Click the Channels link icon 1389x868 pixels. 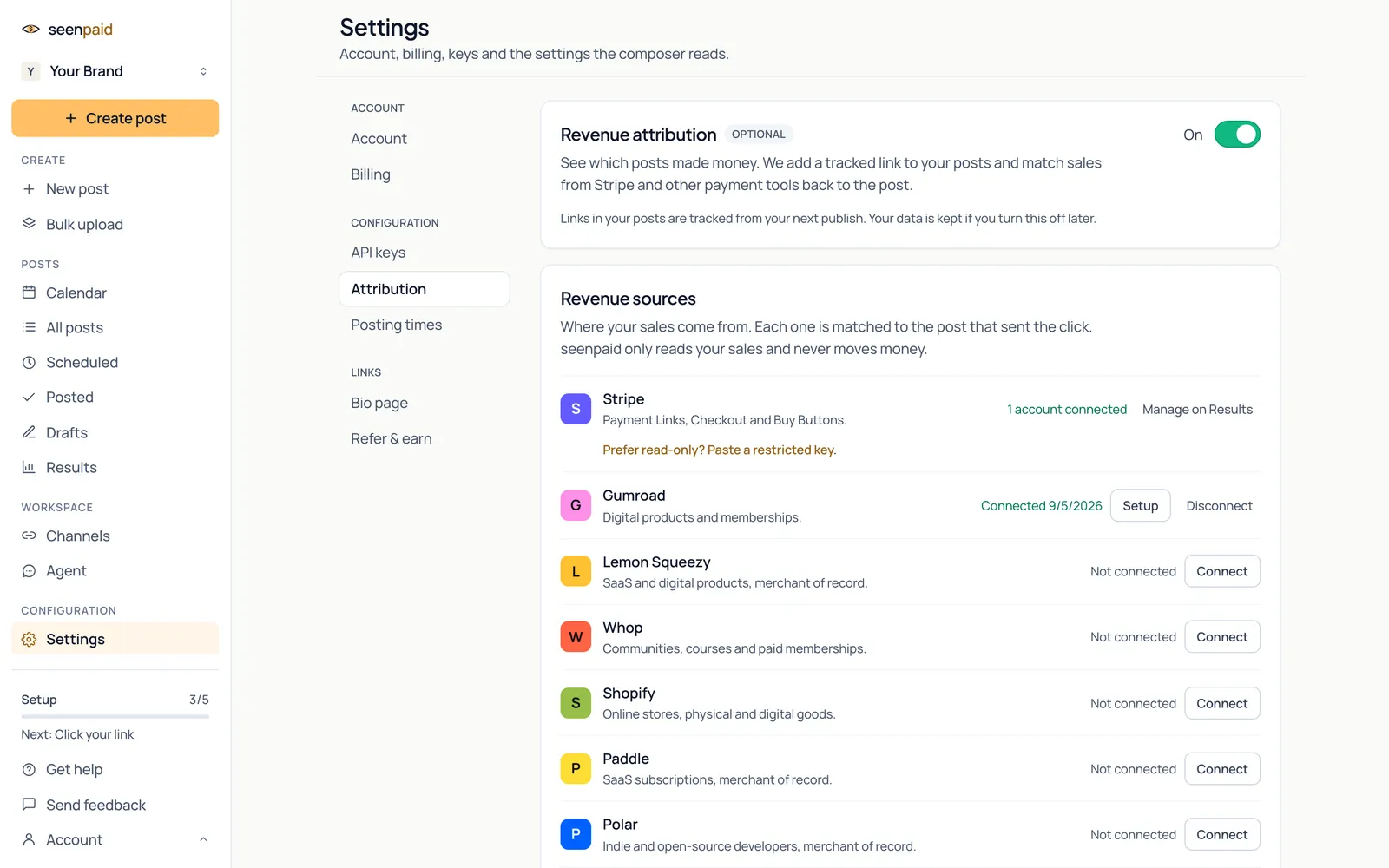[29, 536]
